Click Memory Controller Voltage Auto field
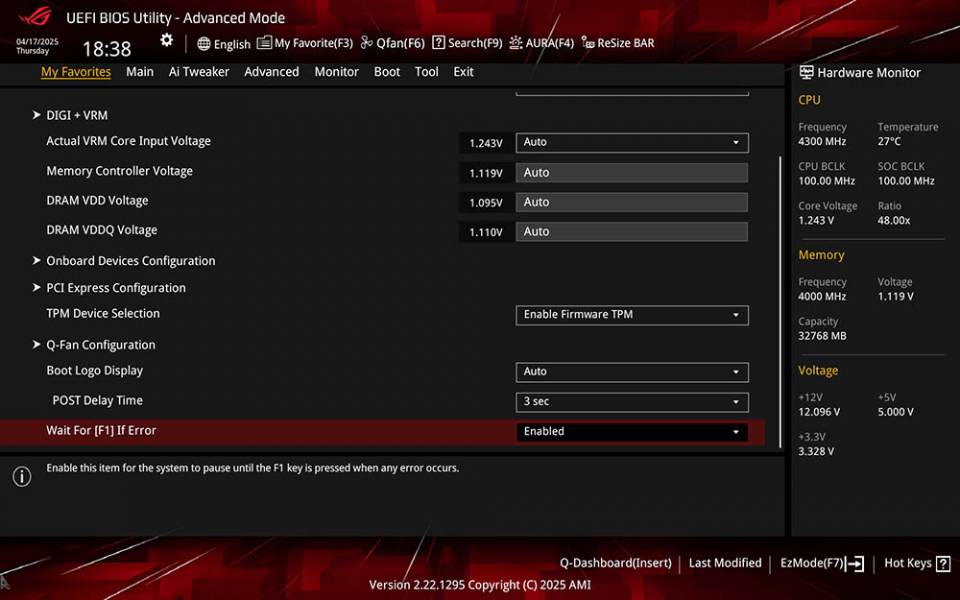 click(x=632, y=173)
